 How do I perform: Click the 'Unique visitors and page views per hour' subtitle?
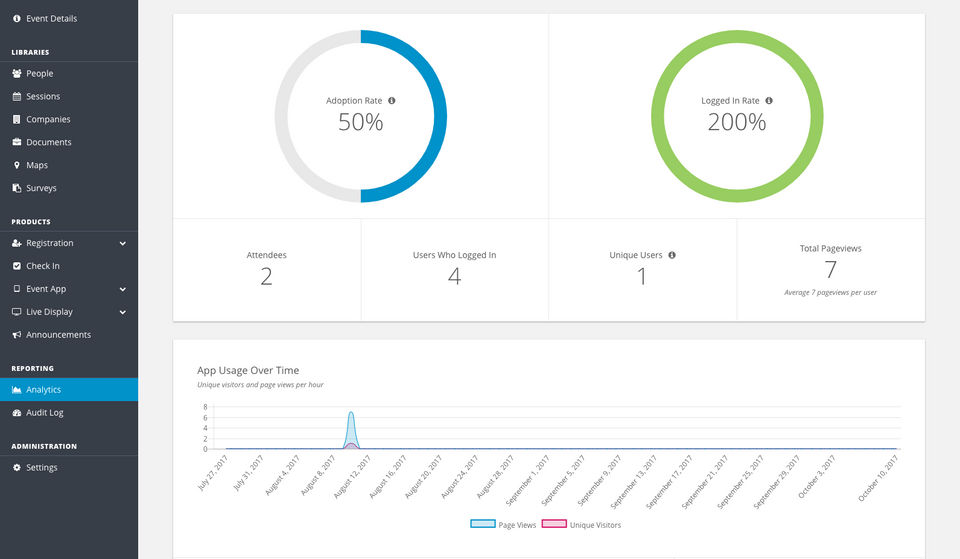(260, 385)
